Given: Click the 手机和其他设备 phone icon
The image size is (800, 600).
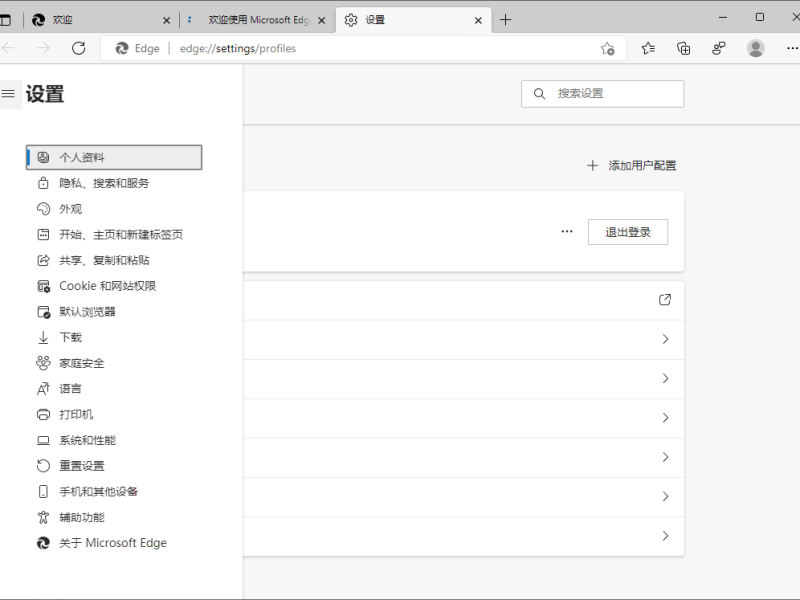Looking at the screenshot, I should [43, 491].
